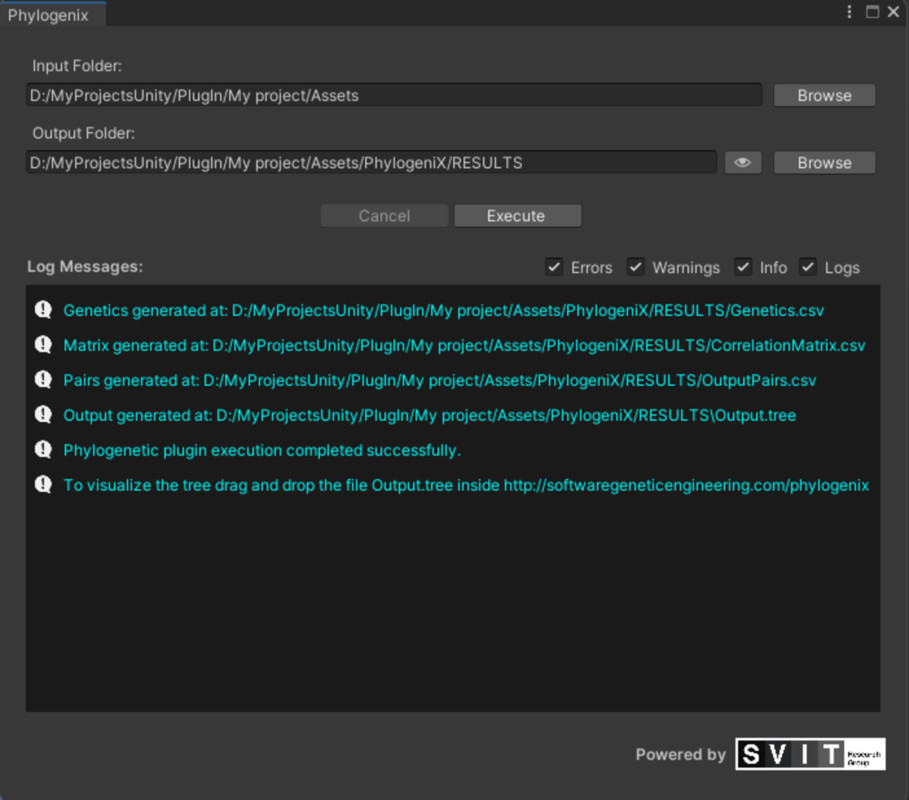Viewport: 909px width, 800px height.
Task: Select the Output.tree generated log line
Action: pyautogui.click(x=430, y=415)
